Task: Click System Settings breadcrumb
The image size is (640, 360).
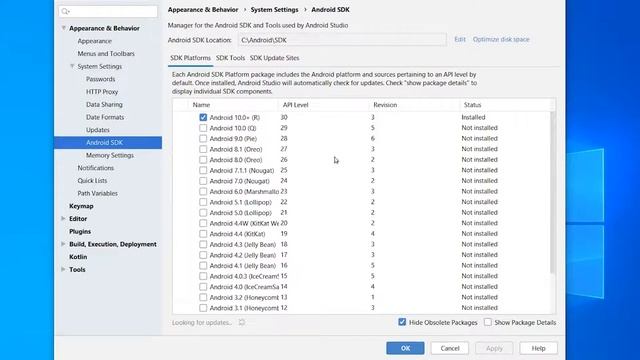Action: pyautogui.click(x=274, y=9)
